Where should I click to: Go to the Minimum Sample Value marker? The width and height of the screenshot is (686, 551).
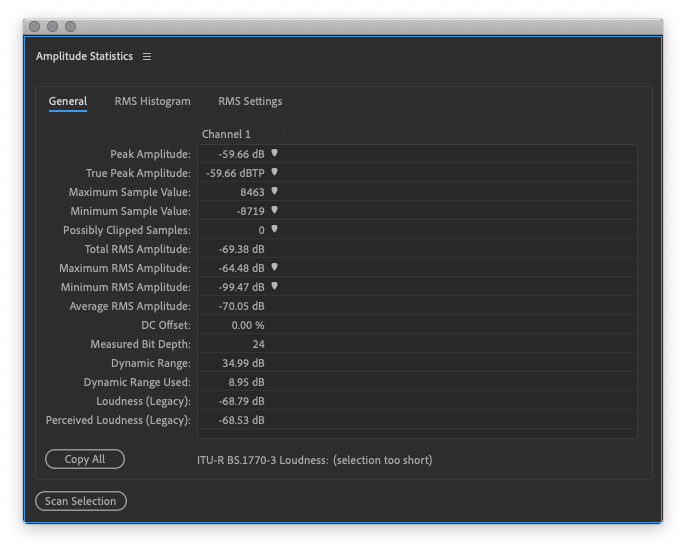(274, 210)
